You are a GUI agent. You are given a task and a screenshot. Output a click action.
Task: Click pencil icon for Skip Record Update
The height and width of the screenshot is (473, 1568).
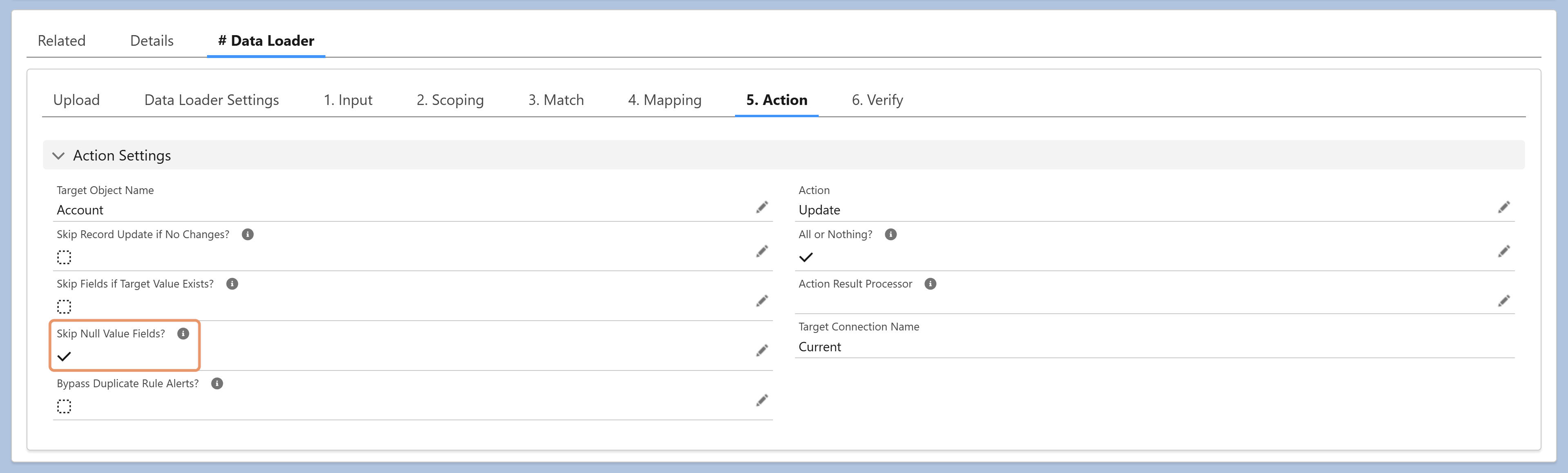click(x=762, y=252)
